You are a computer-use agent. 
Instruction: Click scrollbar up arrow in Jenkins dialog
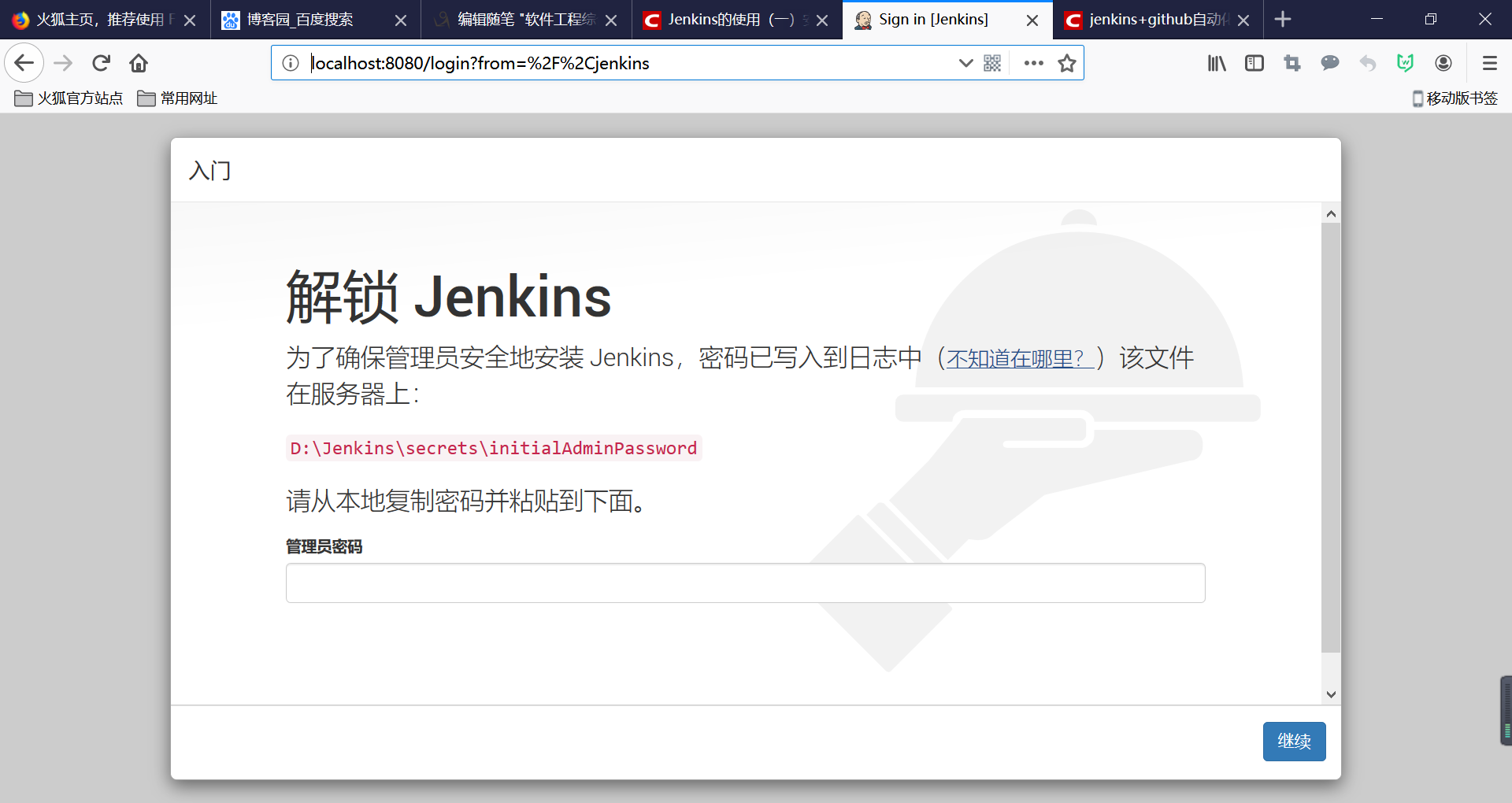click(1331, 214)
